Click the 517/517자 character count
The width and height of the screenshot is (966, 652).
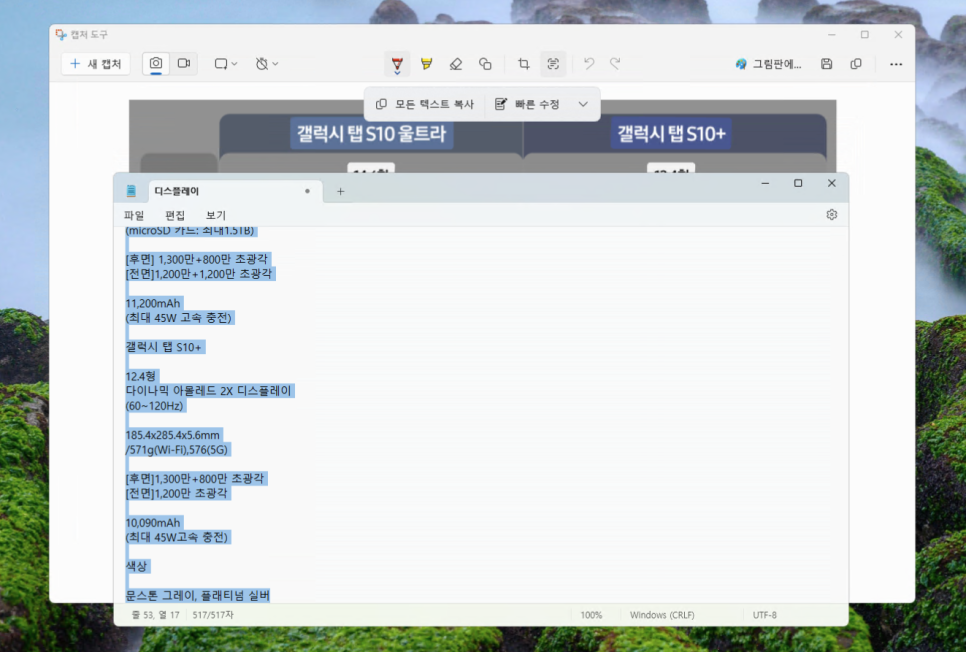213,614
